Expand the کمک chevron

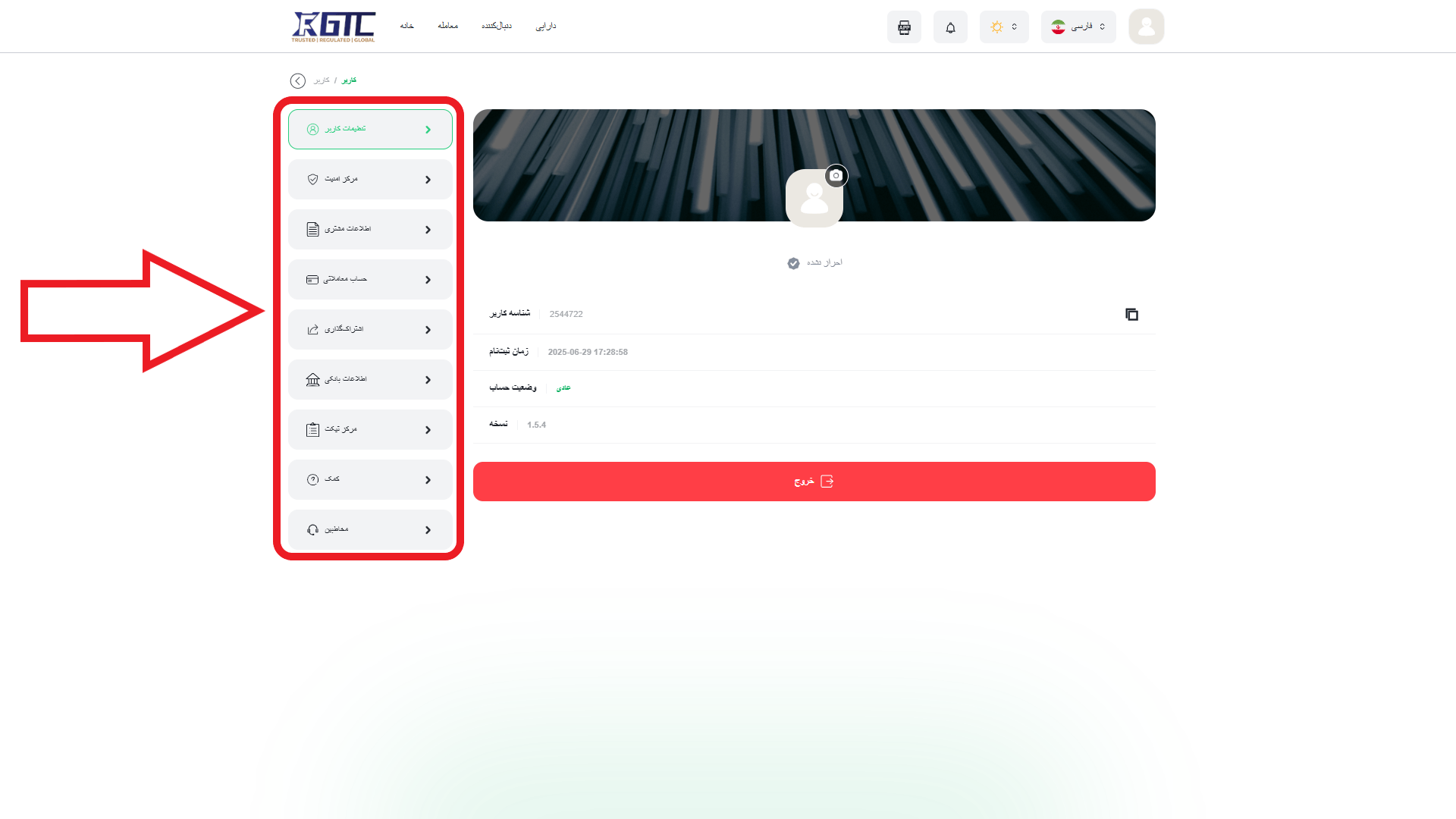428,480
